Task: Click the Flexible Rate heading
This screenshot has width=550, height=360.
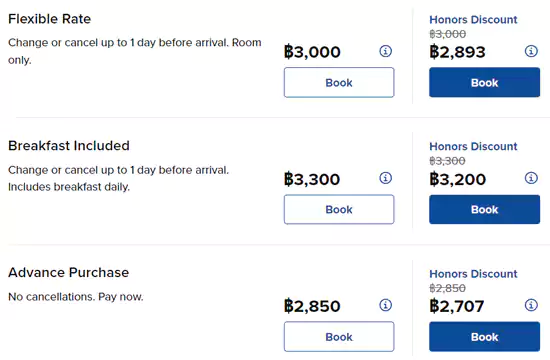Action: 49,19
